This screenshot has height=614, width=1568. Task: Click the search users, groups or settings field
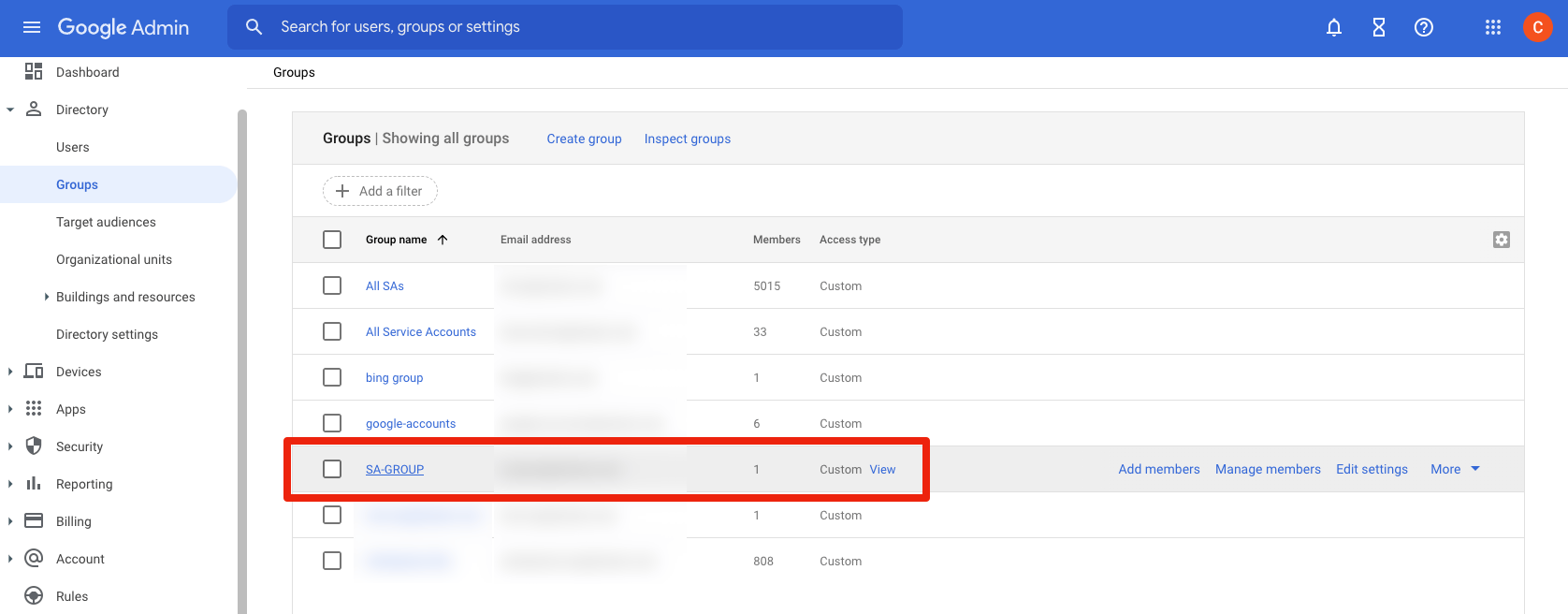point(580,27)
